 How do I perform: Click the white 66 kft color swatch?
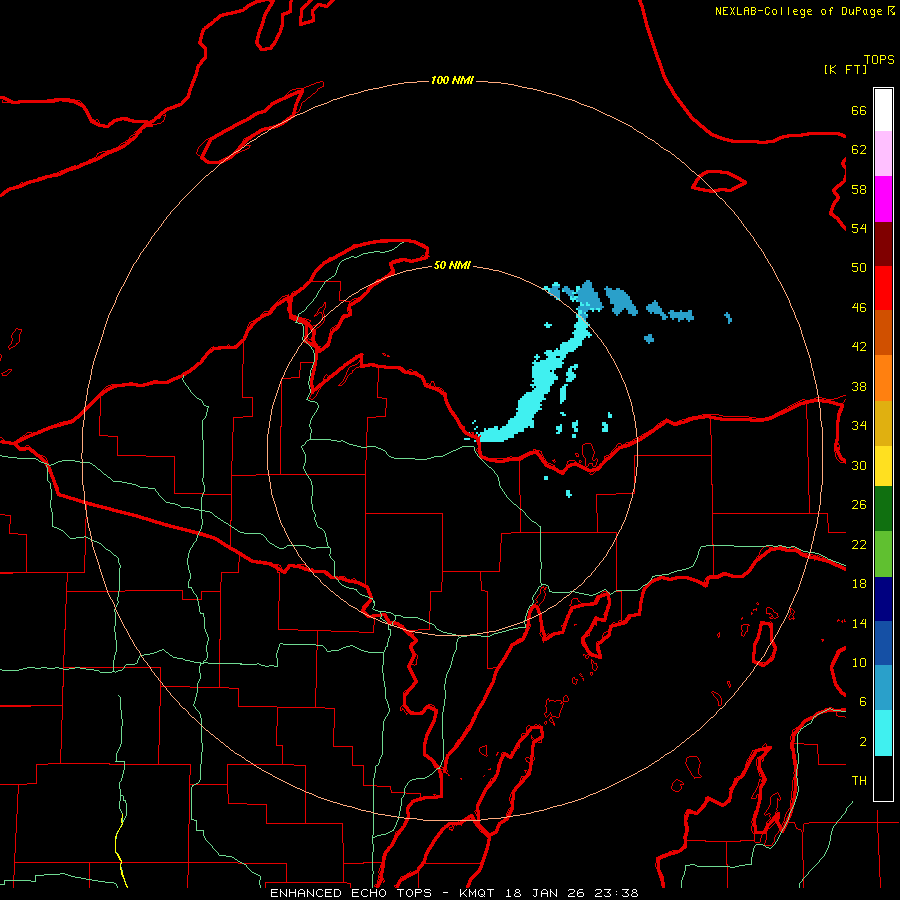tap(883, 110)
